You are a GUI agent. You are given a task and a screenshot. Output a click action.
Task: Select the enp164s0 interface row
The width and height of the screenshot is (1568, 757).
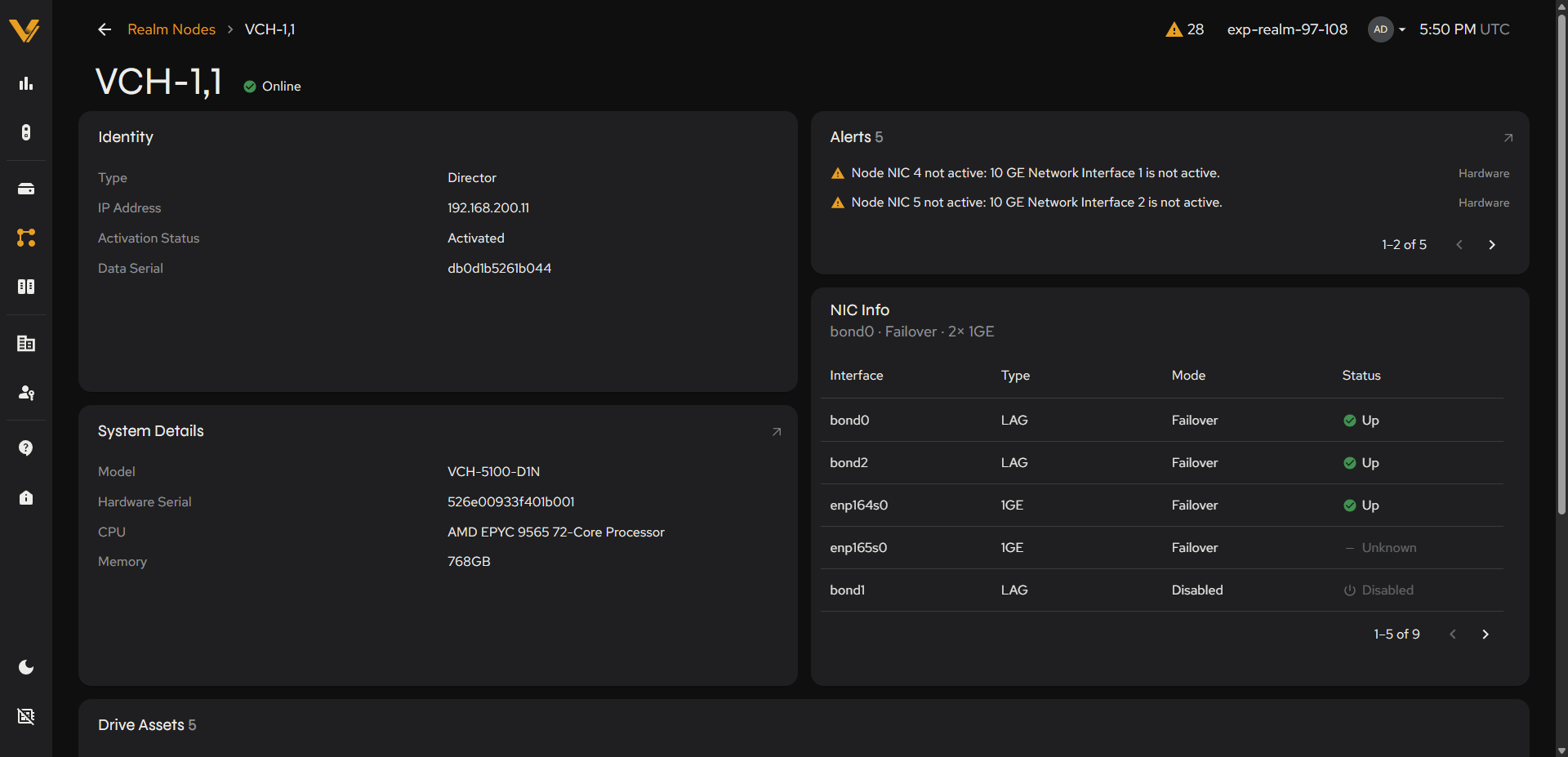click(1162, 505)
